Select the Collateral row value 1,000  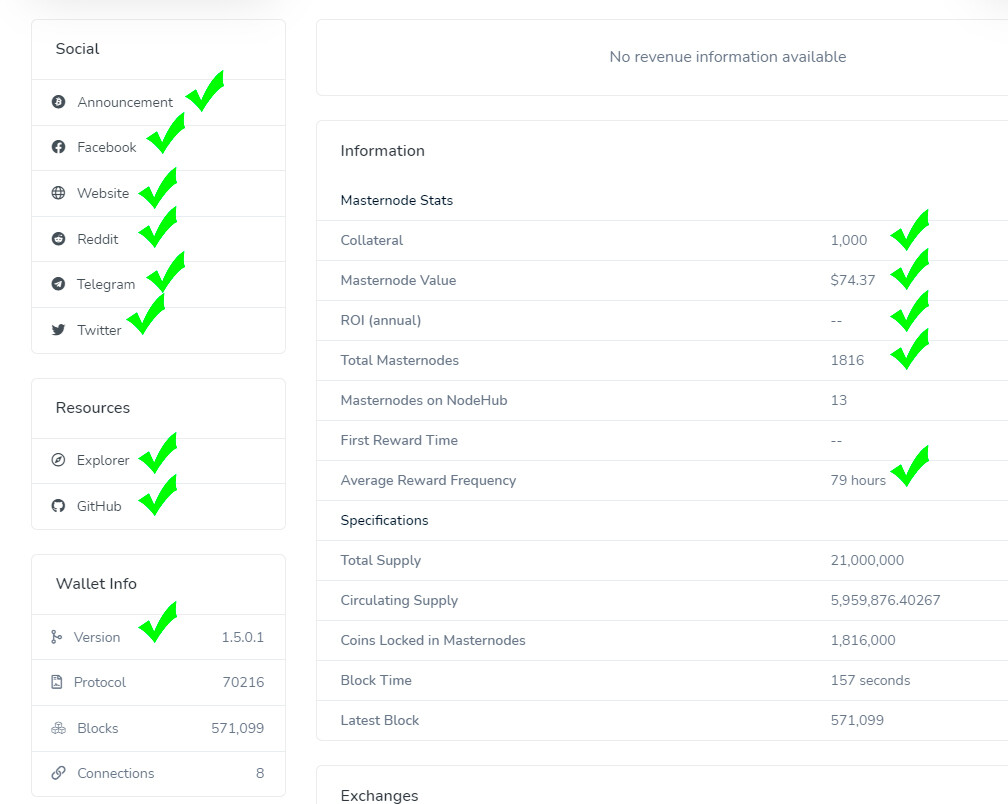coord(849,240)
